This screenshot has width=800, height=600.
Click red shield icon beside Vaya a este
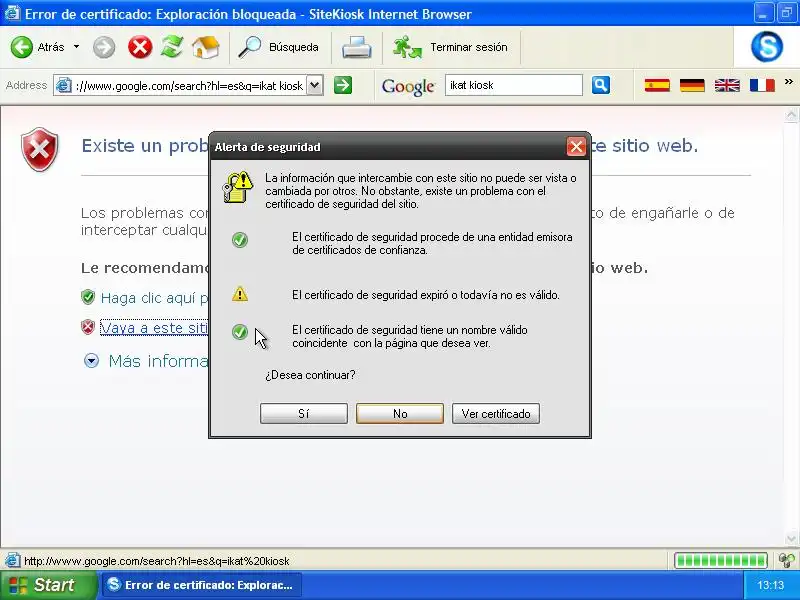pyautogui.click(x=88, y=327)
